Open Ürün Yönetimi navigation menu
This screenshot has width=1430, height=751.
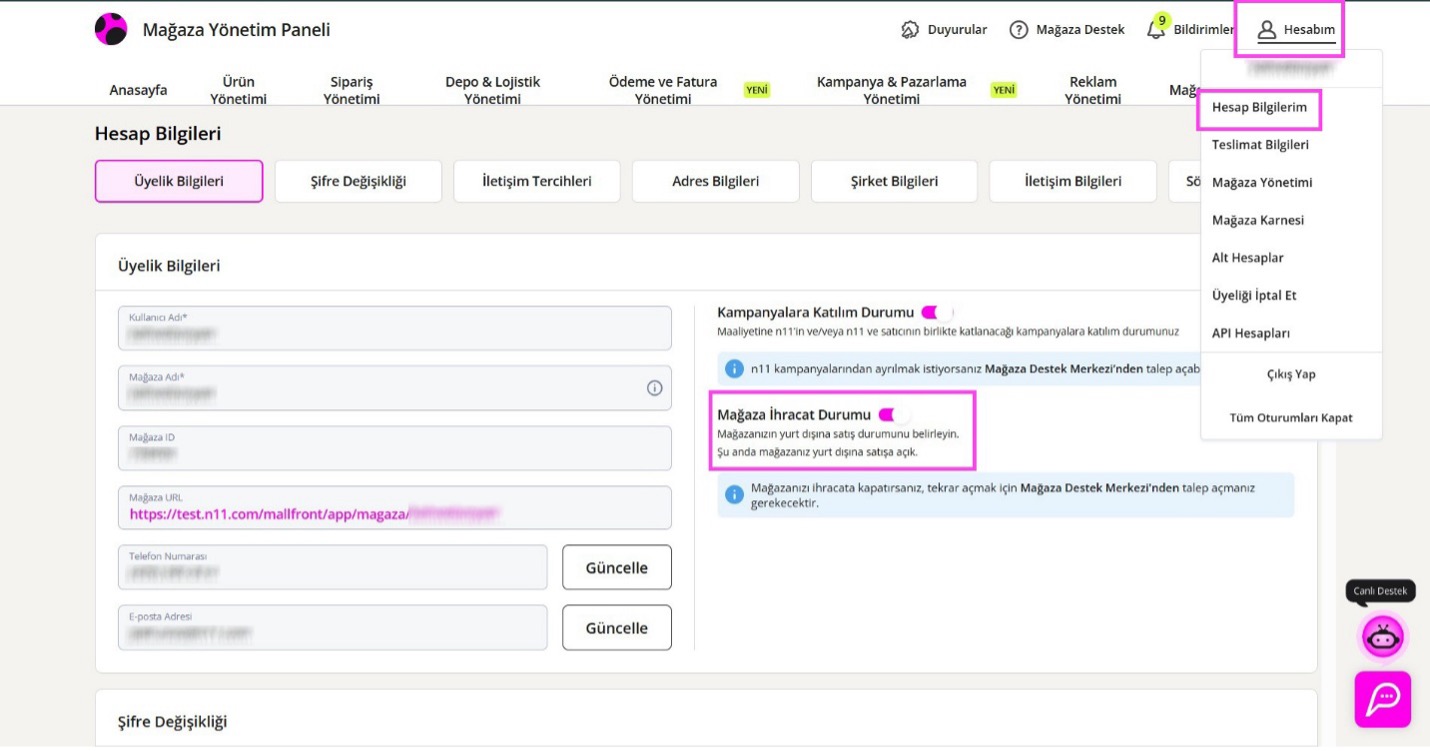pos(239,90)
